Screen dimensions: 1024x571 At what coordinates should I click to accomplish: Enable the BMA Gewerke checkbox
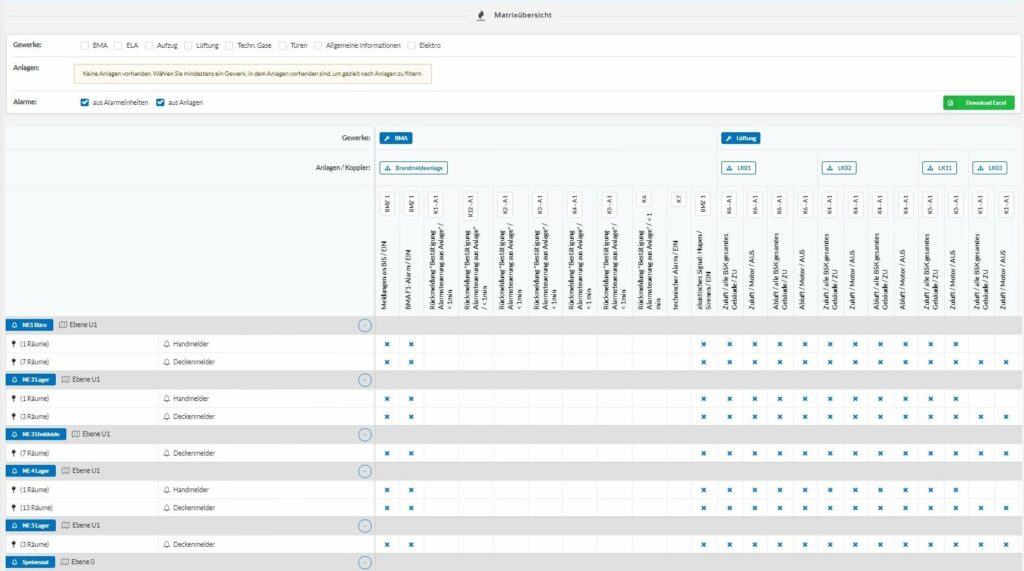click(84, 45)
